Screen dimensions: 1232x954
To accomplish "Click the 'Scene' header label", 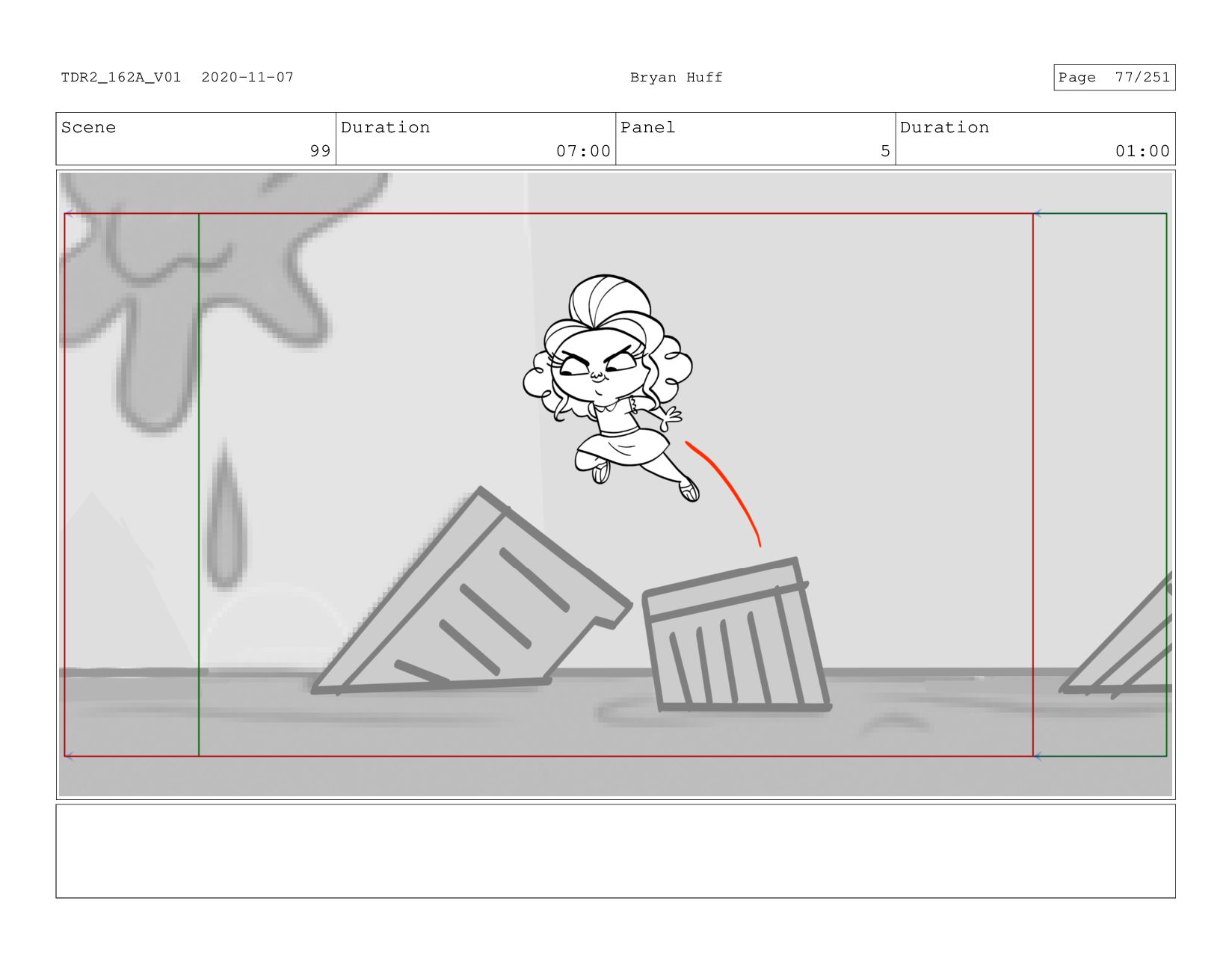I will tap(88, 127).
